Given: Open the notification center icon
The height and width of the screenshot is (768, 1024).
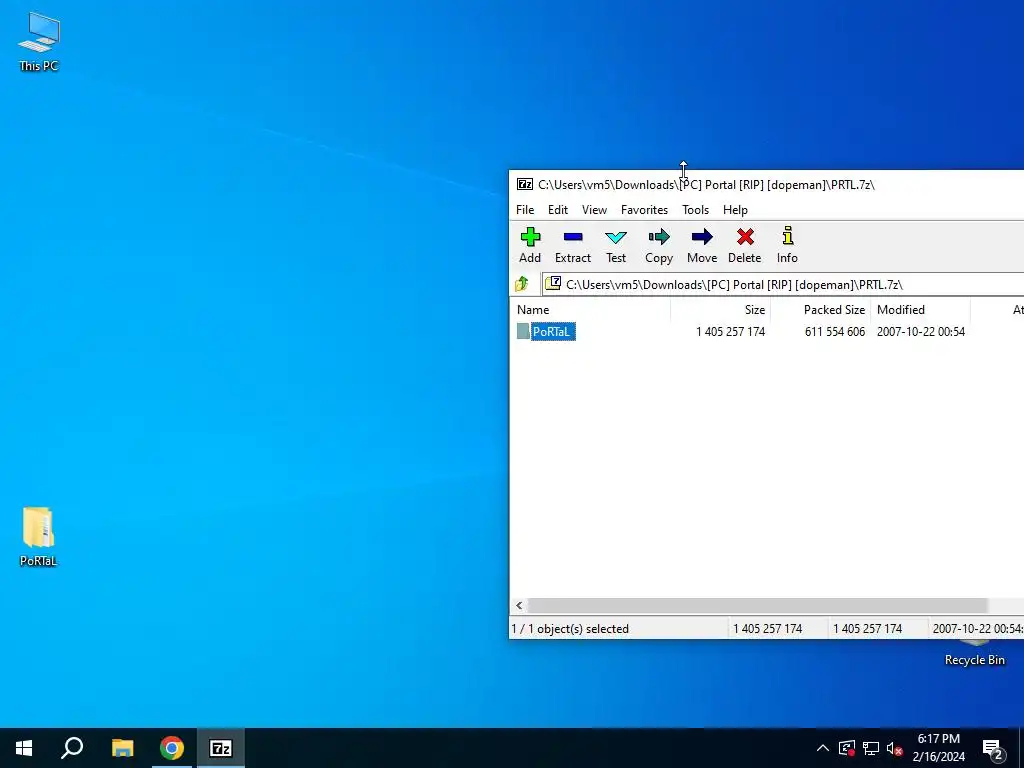Looking at the screenshot, I should [993, 749].
